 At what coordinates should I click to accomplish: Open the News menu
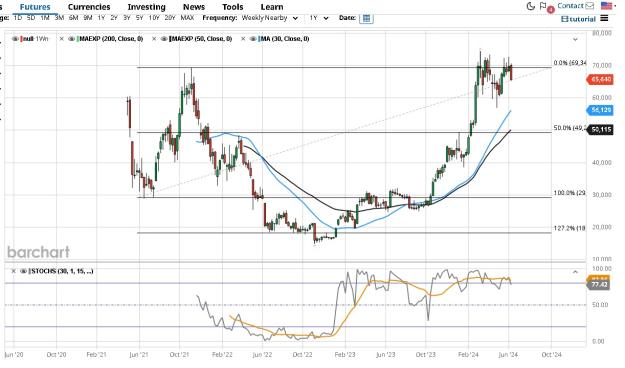click(194, 7)
